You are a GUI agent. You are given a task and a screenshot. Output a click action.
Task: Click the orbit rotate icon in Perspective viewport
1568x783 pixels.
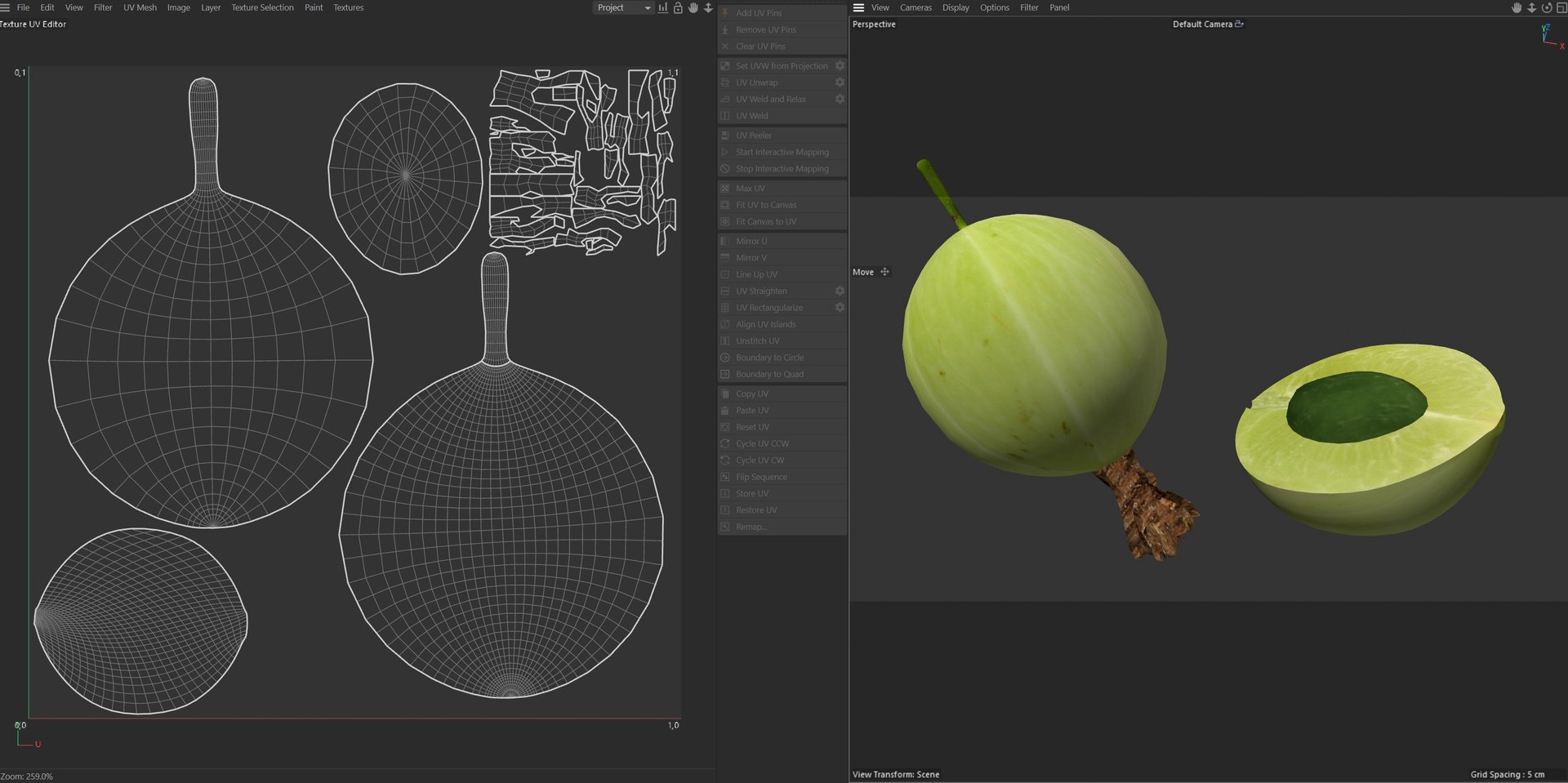point(1547,7)
